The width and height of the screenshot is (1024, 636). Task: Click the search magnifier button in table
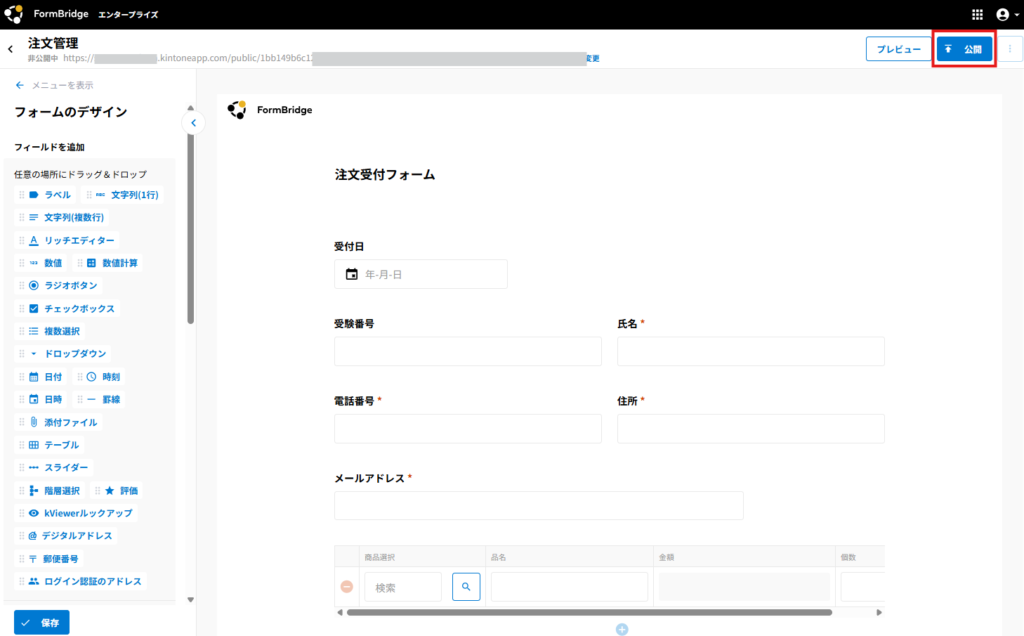[466, 587]
